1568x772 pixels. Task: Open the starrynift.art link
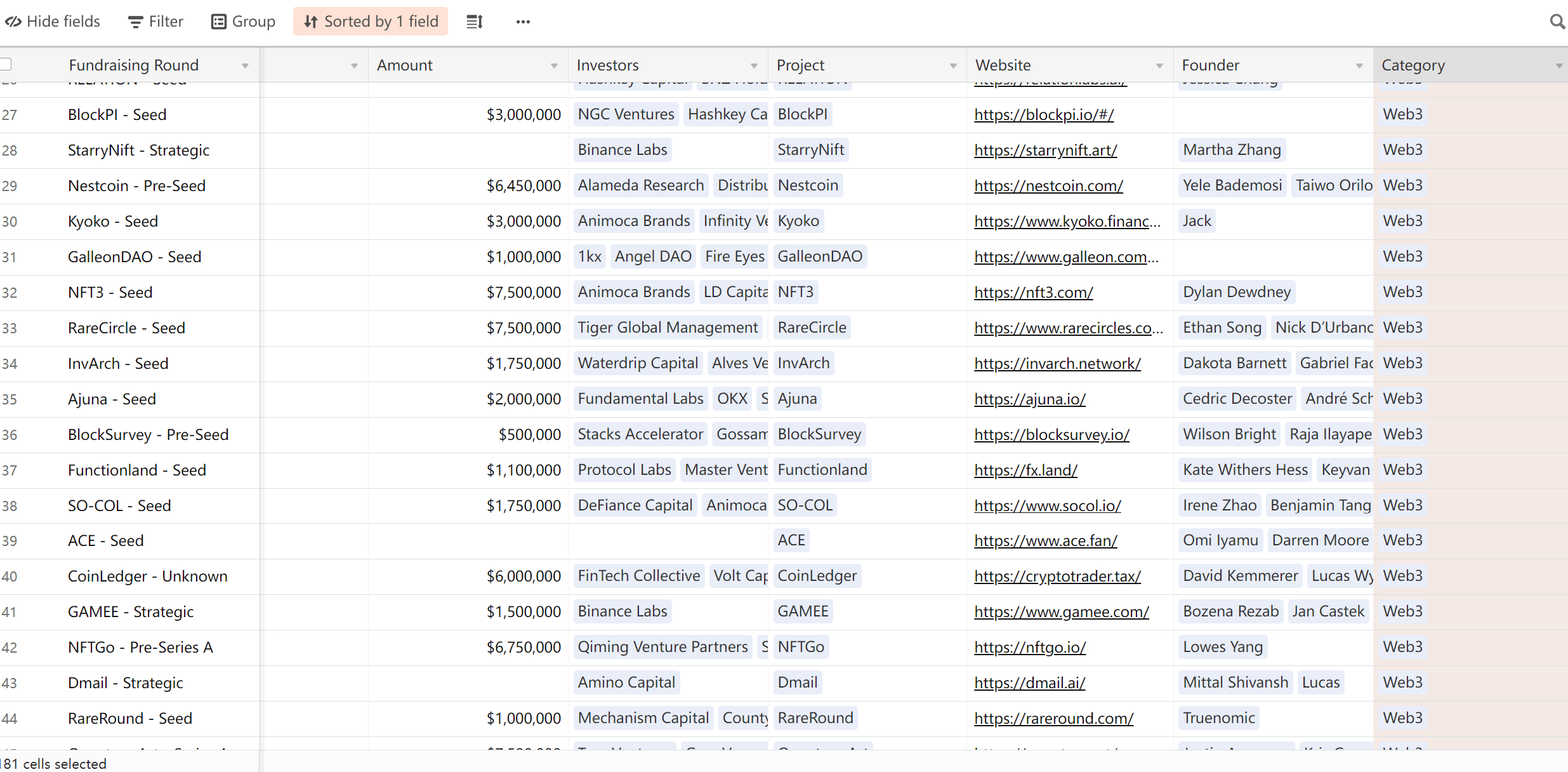coord(1046,150)
